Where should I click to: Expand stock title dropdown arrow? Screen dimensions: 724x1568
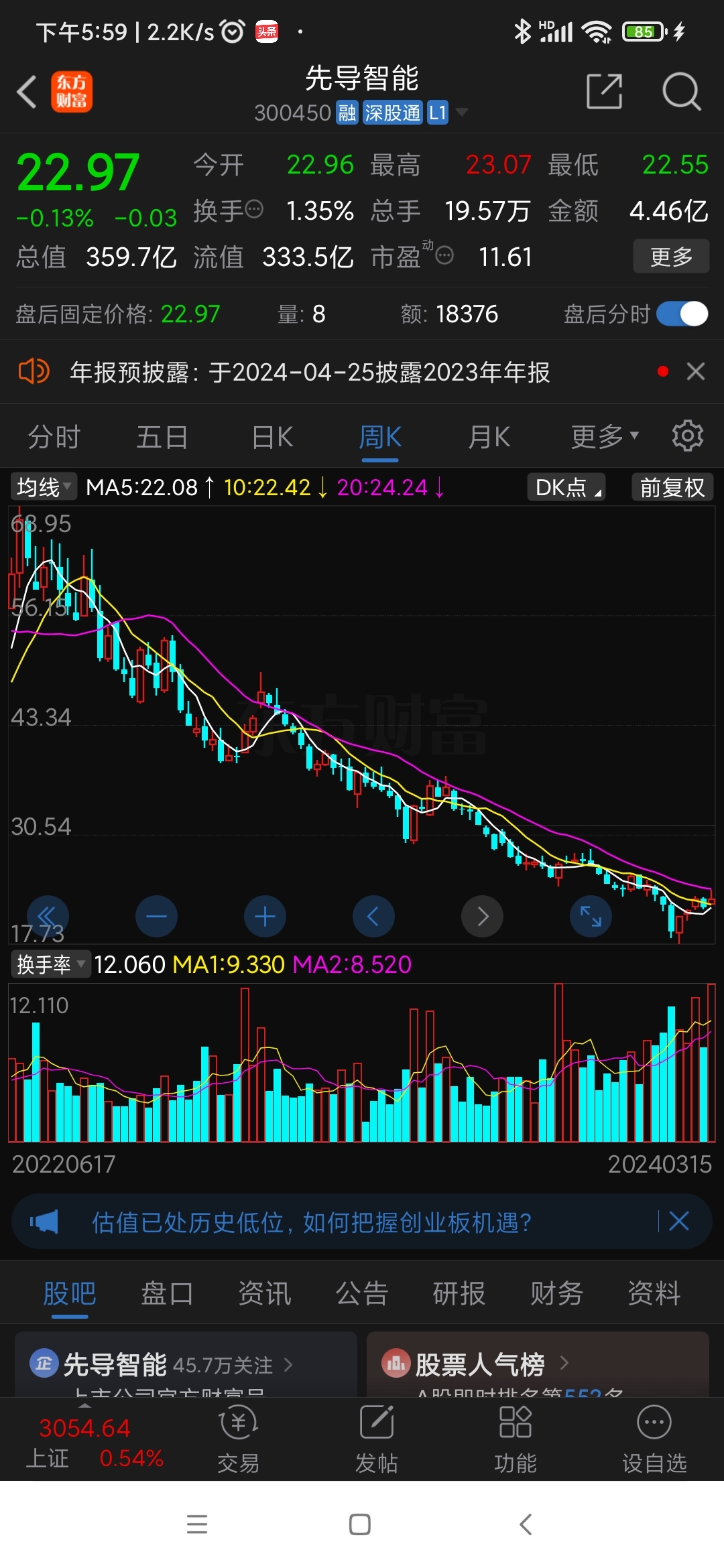[x=462, y=113]
